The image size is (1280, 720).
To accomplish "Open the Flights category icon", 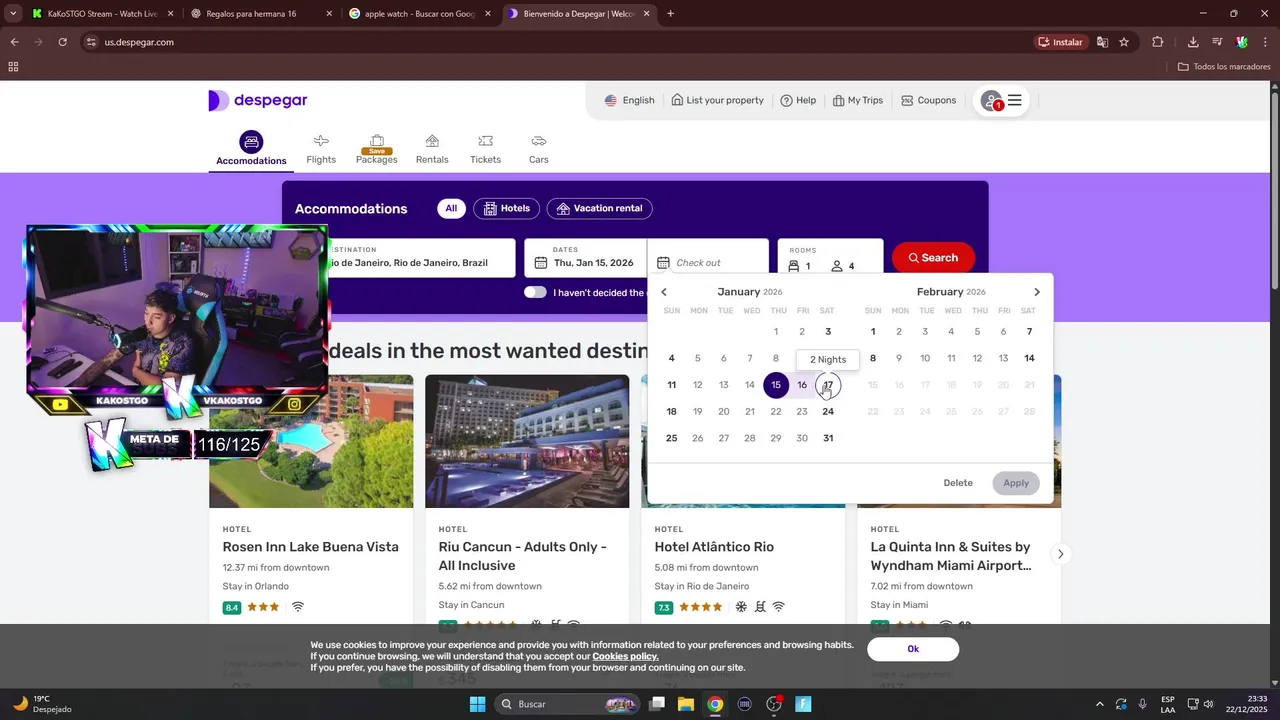I will [x=321, y=141].
